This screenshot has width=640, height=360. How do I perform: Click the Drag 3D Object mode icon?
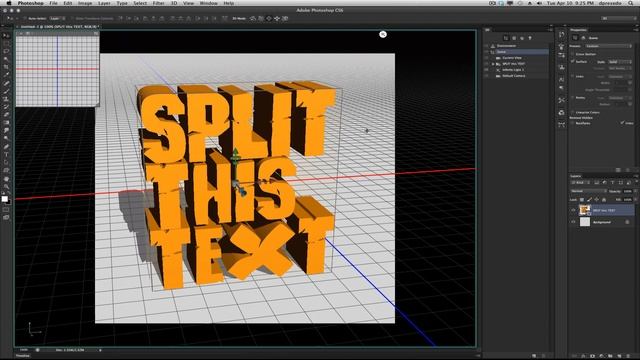pyautogui.click(x=269, y=18)
